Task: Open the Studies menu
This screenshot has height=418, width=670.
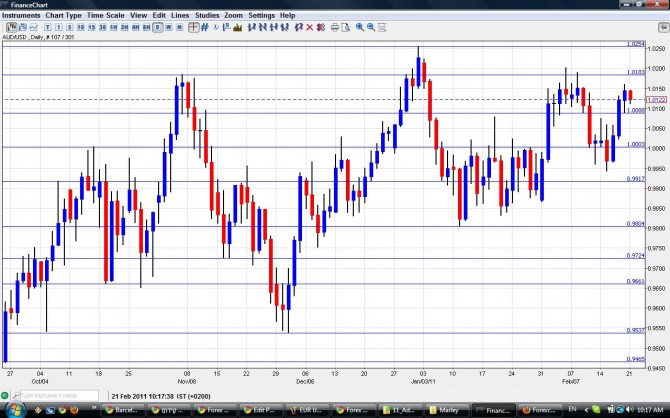Action: (207, 15)
